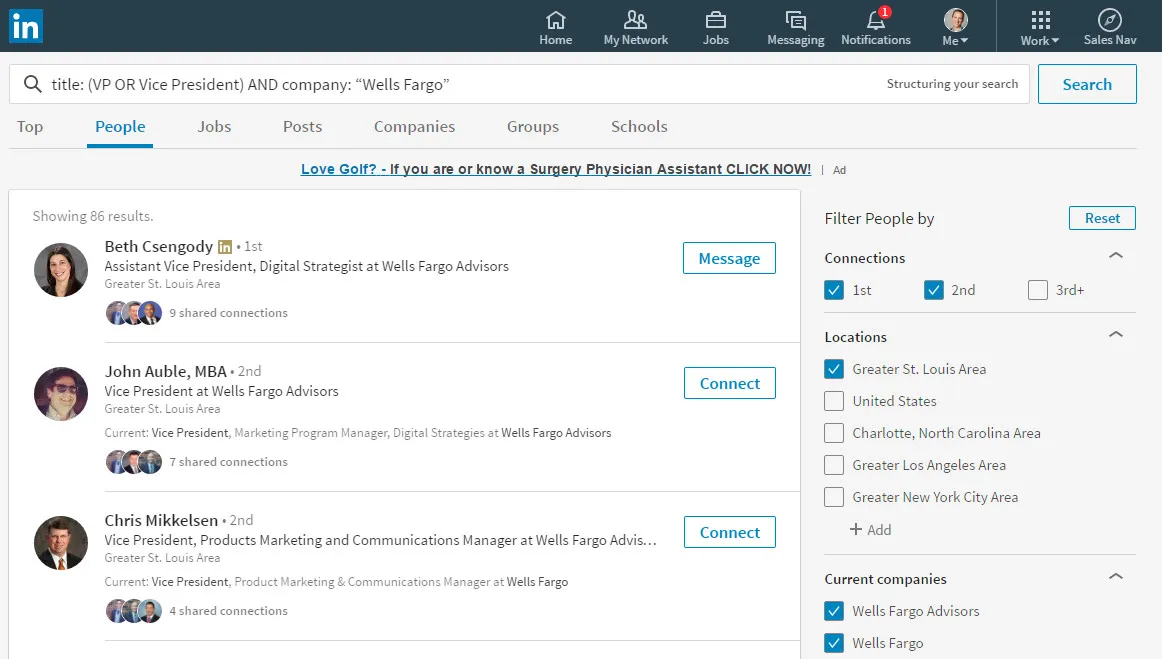This screenshot has height=659, width=1162.
Task: Connect with John Auble, MBA
Action: [729, 384]
